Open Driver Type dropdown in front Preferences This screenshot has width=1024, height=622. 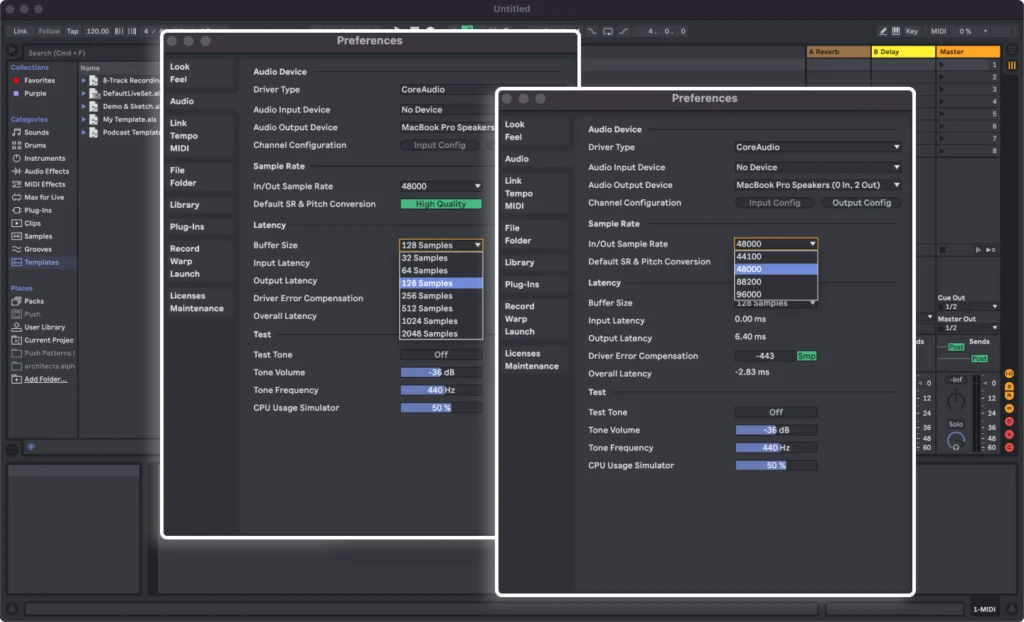coord(818,147)
